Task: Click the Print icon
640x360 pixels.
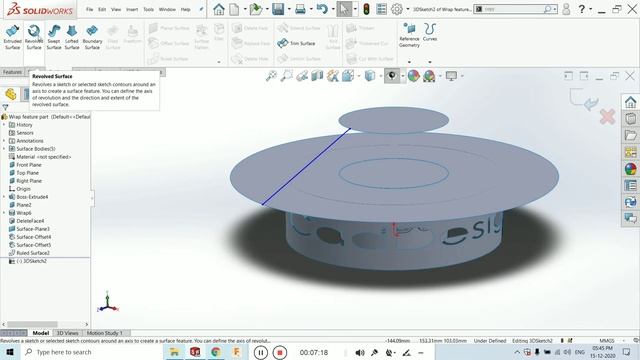Action: tap(300, 9)
